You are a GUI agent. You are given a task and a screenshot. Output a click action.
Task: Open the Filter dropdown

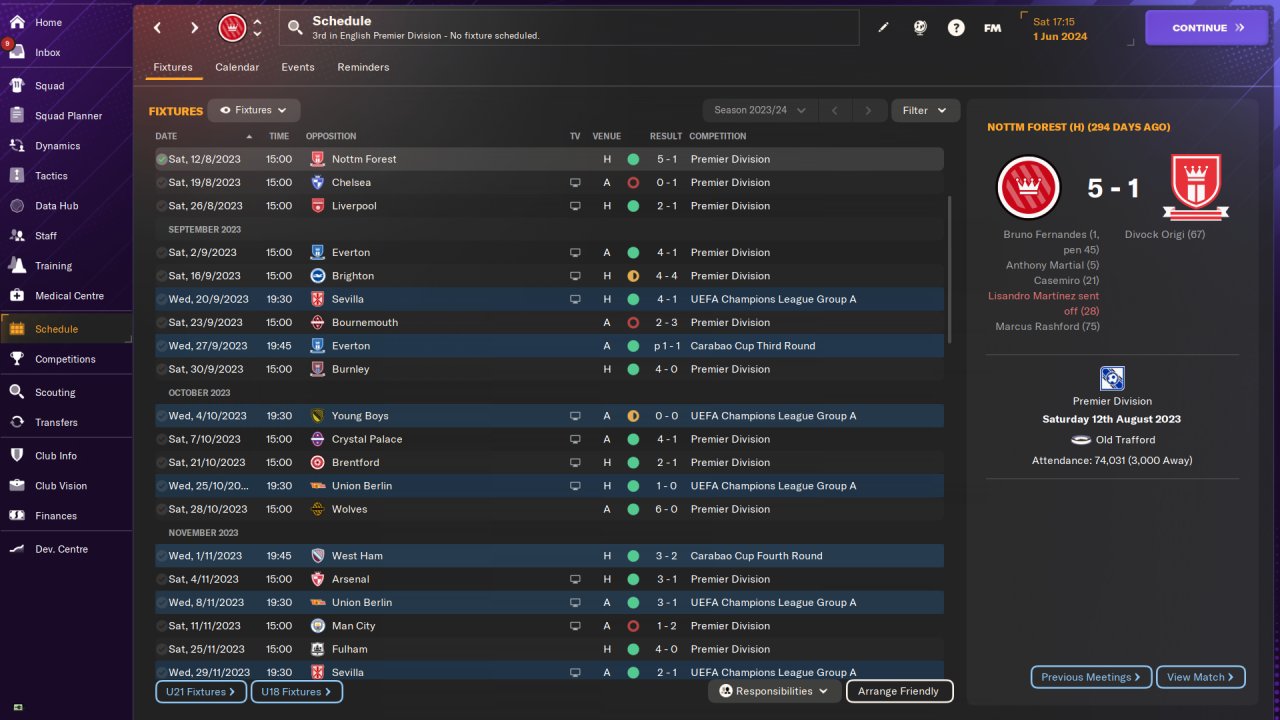point(925,111)
